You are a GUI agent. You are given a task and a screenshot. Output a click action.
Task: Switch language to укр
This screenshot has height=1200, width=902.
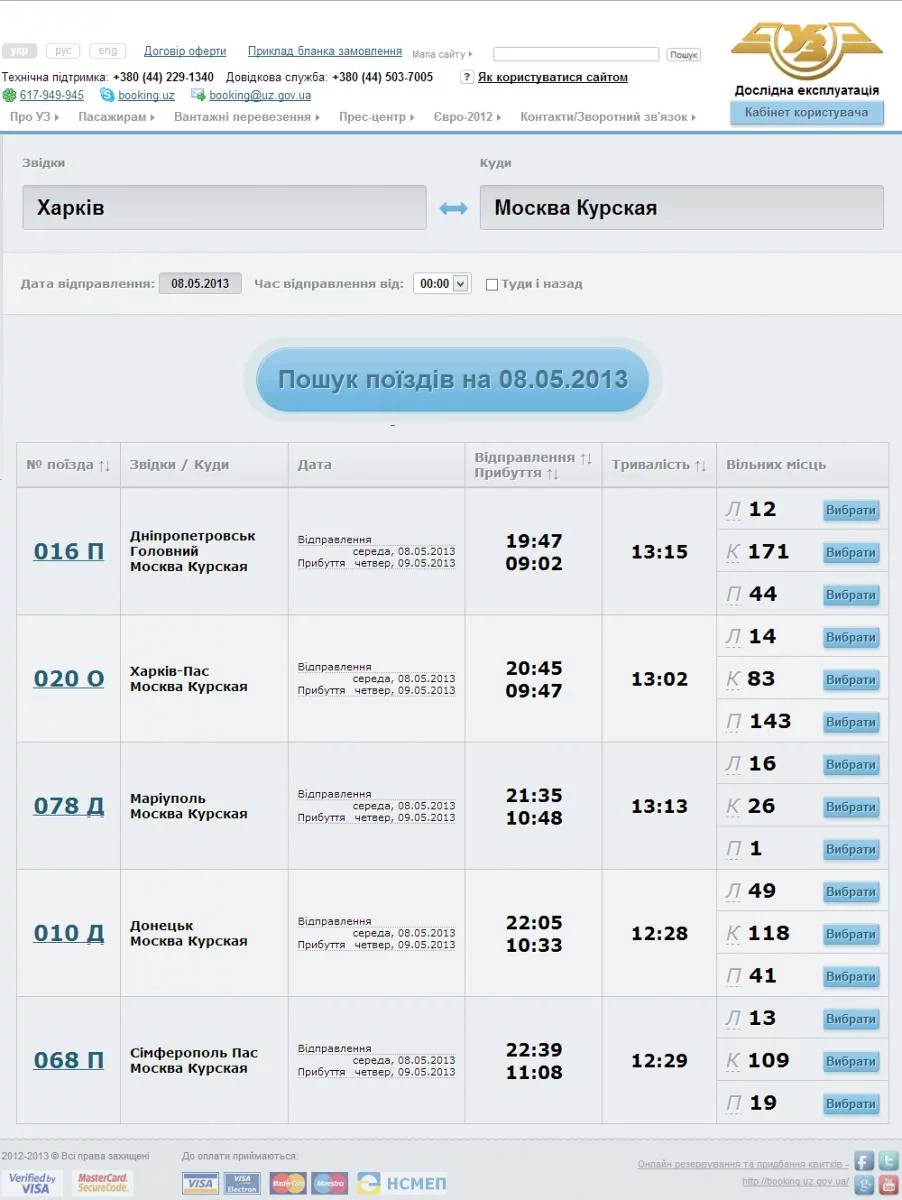(x=20, y=51)
